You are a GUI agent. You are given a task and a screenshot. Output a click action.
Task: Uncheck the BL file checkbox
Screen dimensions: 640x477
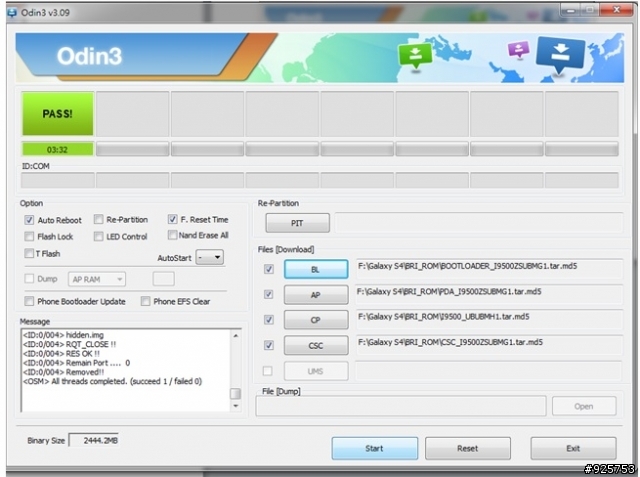tap(269, 269)
